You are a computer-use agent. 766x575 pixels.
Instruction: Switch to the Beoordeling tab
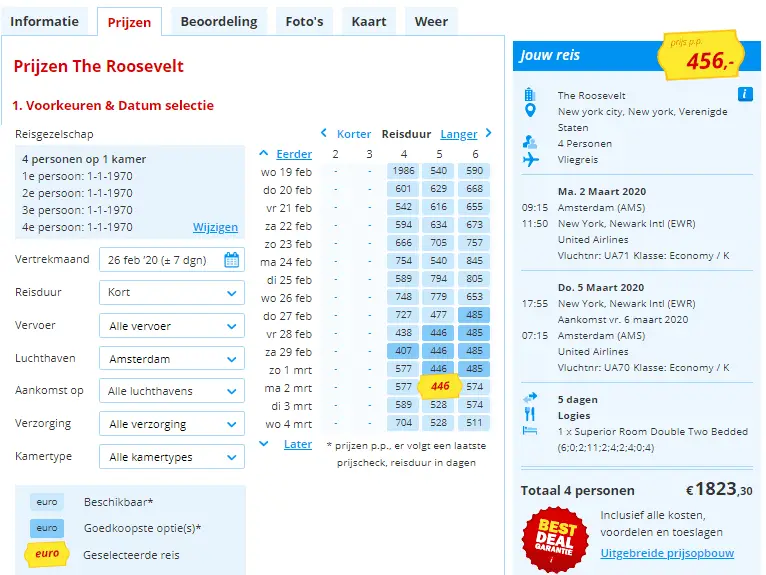click(219, 21)
